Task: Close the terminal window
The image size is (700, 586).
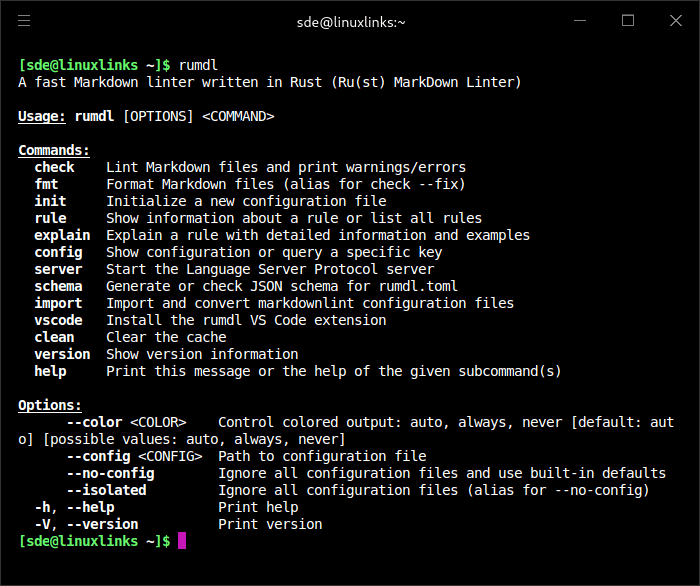Action: click(x=676, y=21)
